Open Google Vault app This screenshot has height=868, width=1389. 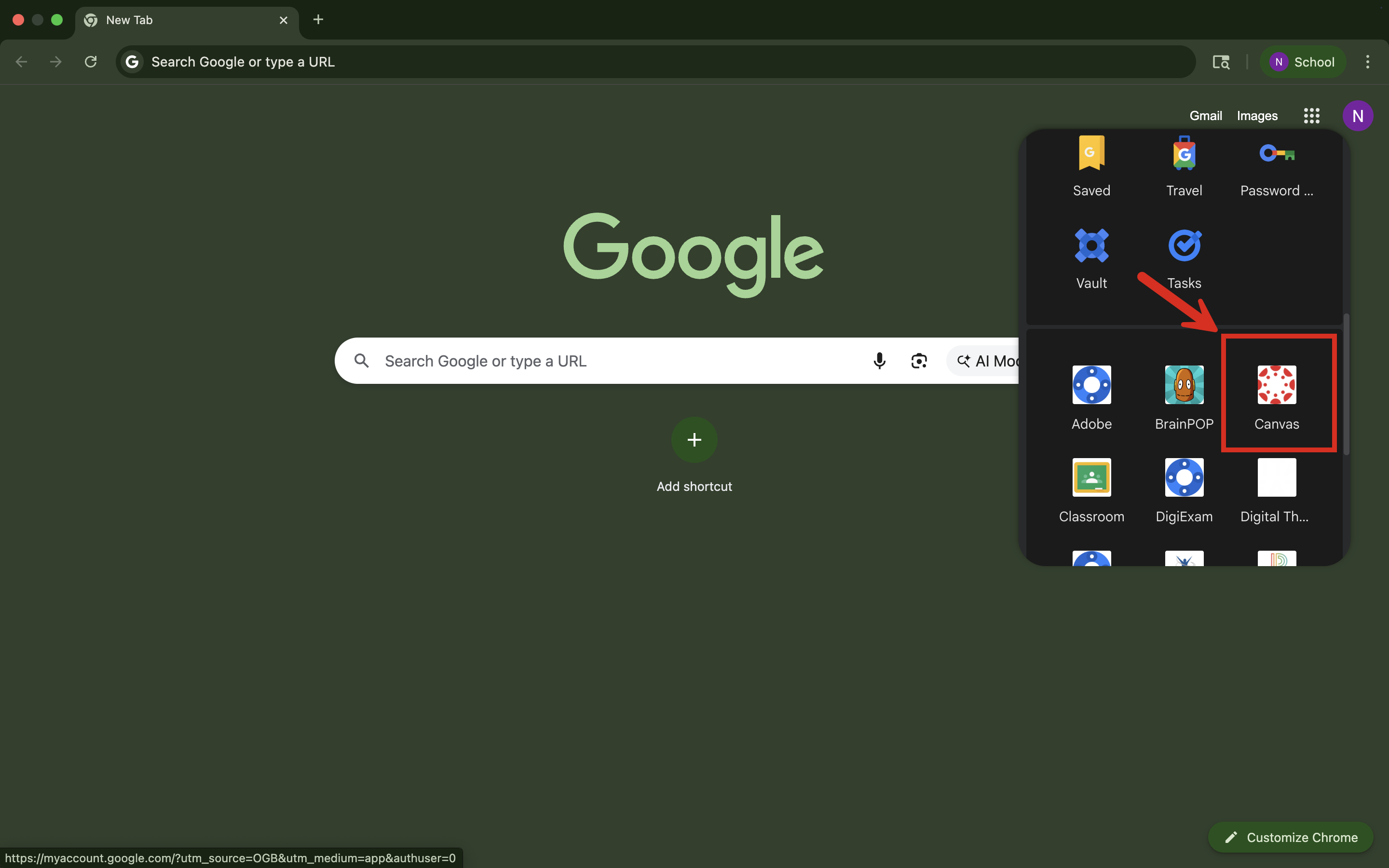1091,246
